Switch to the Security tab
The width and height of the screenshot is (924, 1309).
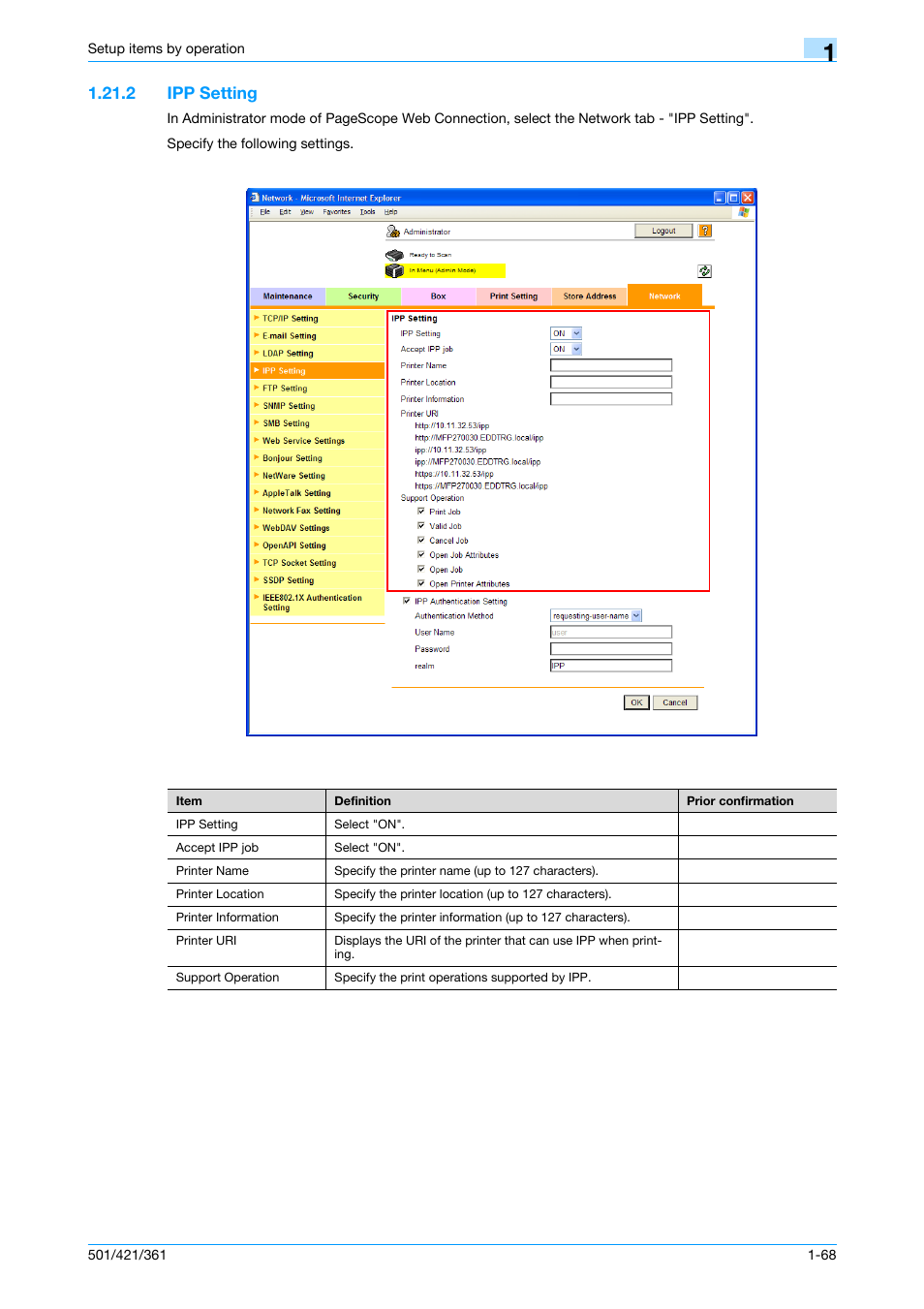pyautogui.click(x=363, y=296)
